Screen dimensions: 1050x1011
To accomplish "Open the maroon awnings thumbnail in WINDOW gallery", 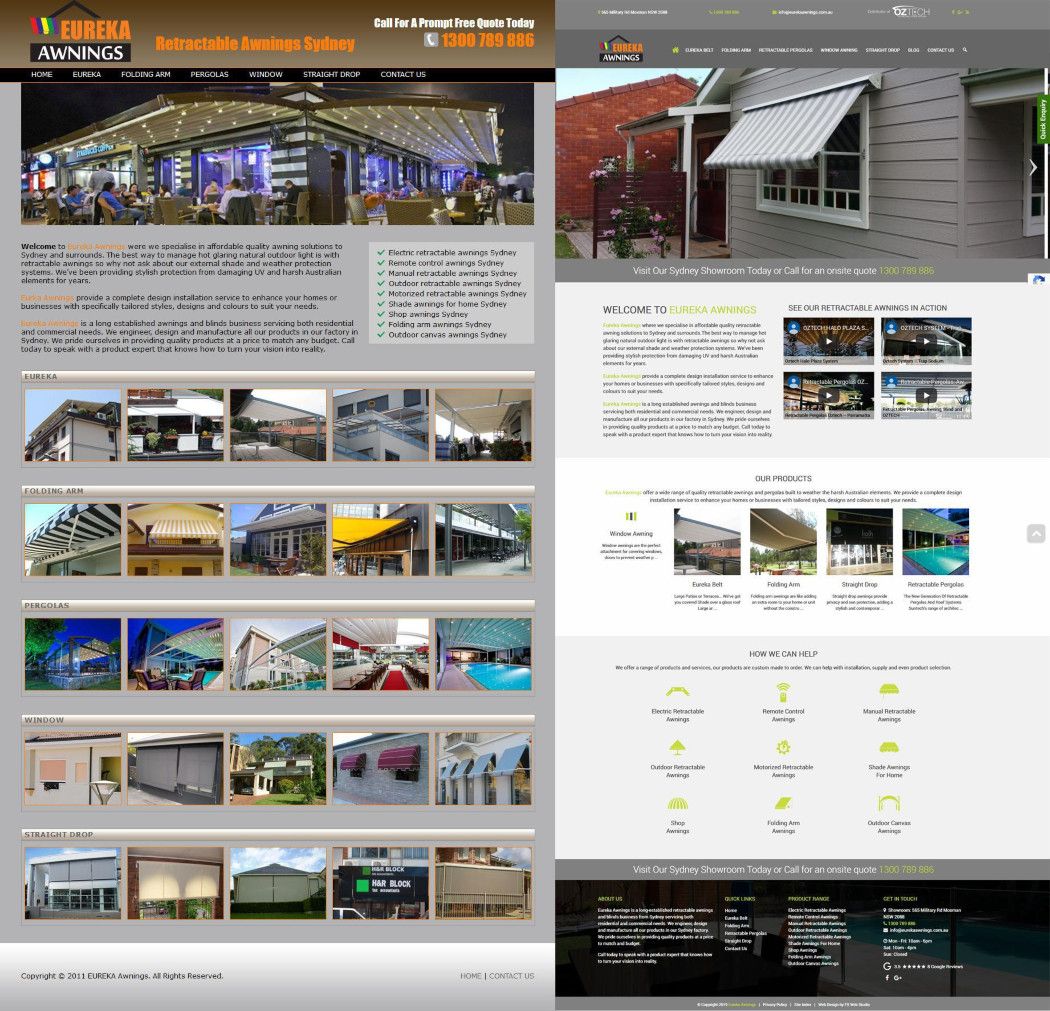I will pyautogui.click(x=380, y=769).
